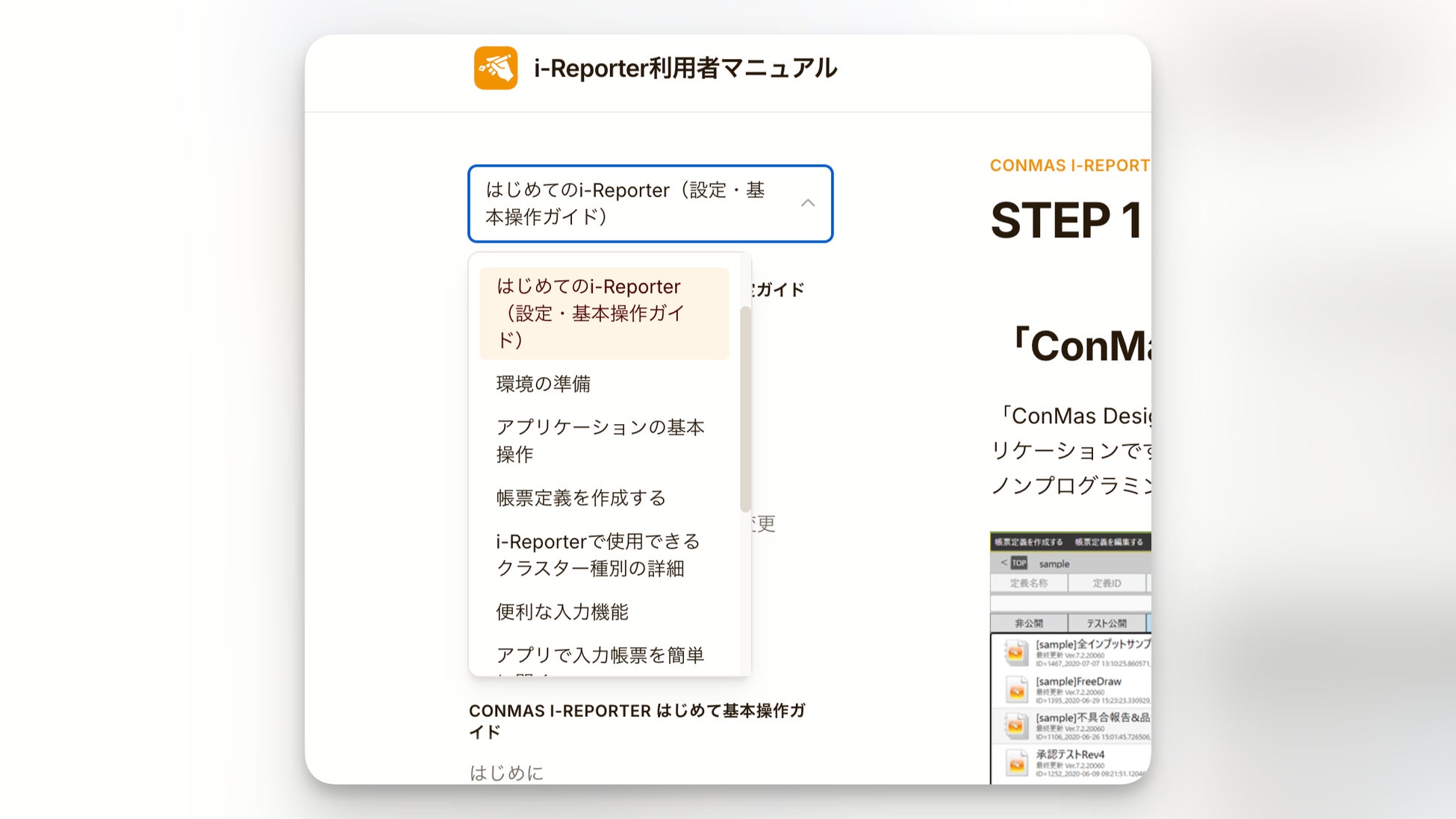Click the [sample]不具合報告 document icon
The width and height of the screenshot is (1456, 819).
pos(1016,726)
